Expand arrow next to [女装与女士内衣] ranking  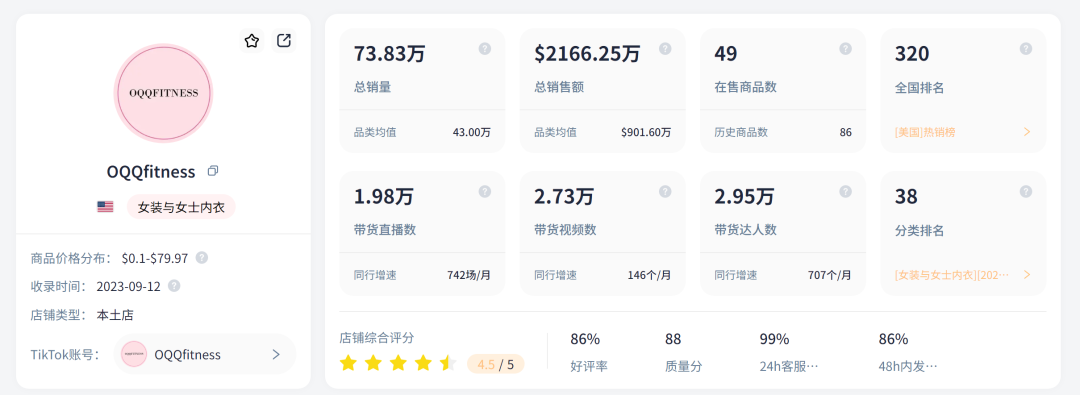(1027, 274)
